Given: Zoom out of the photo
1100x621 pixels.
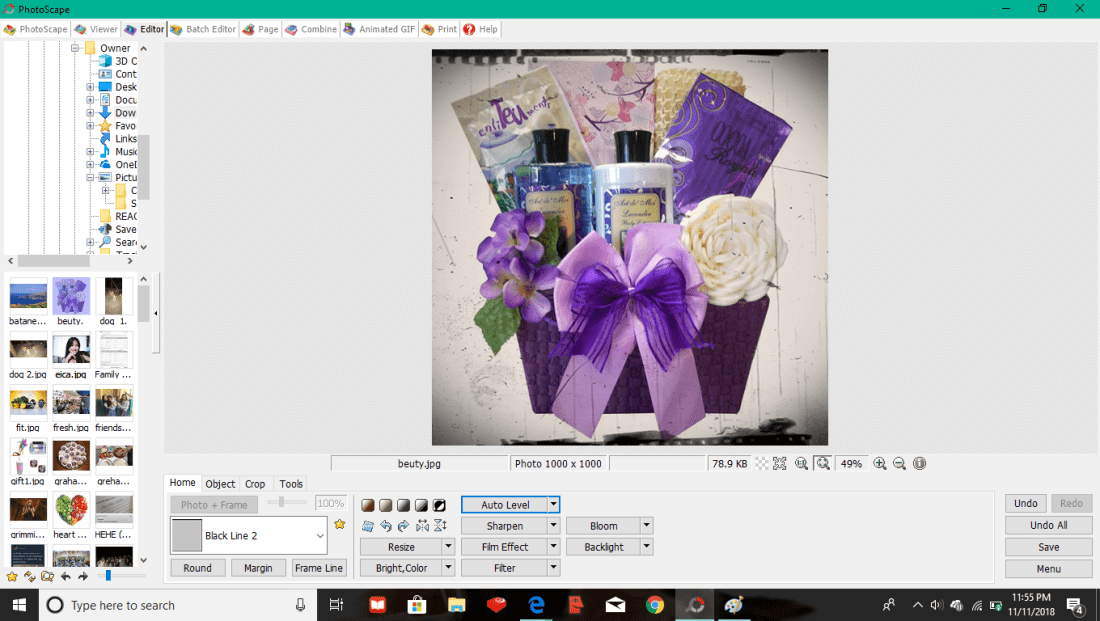Looking at the screenshot, I should (x=899, y=464).
